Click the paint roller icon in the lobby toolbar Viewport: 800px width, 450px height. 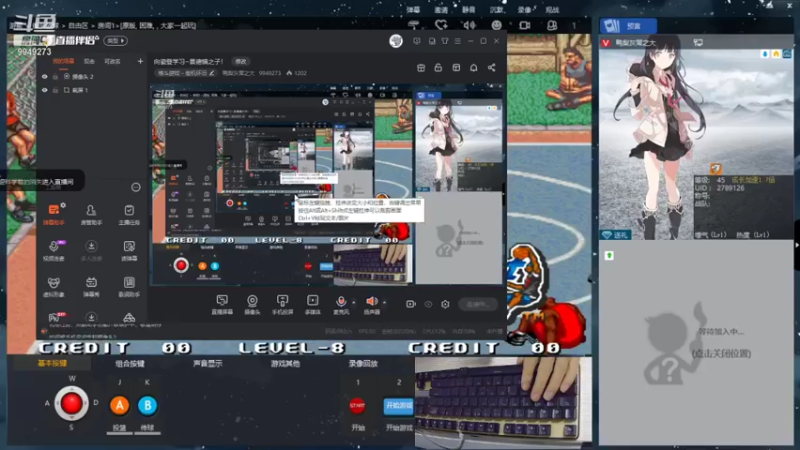414,24
